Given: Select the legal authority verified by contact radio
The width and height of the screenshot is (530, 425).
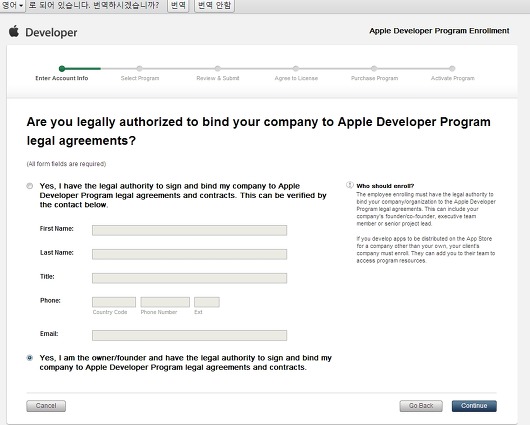Looking at the screenshot, I should [30, 186].
